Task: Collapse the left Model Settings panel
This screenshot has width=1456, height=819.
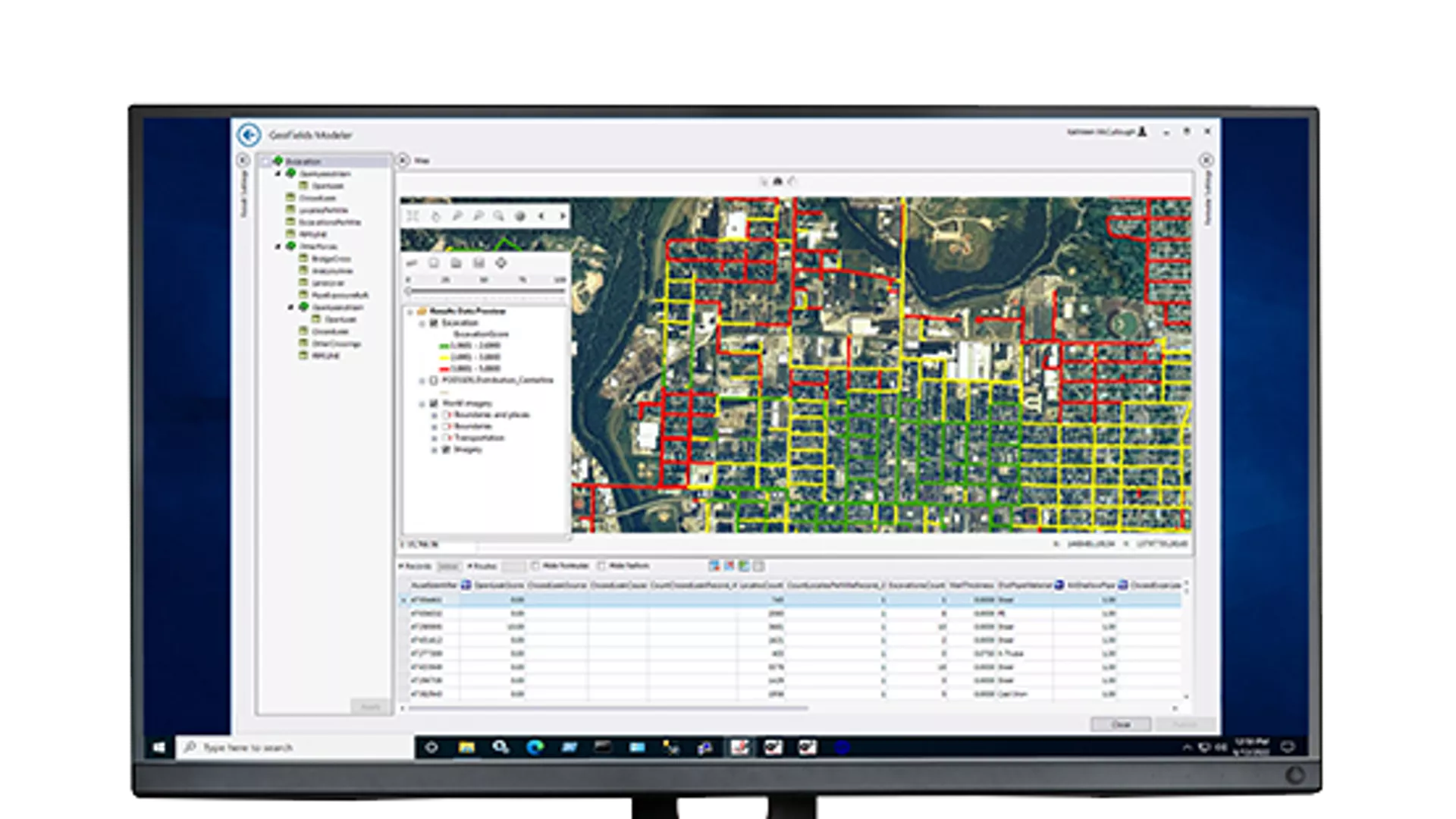Action: 243,160
